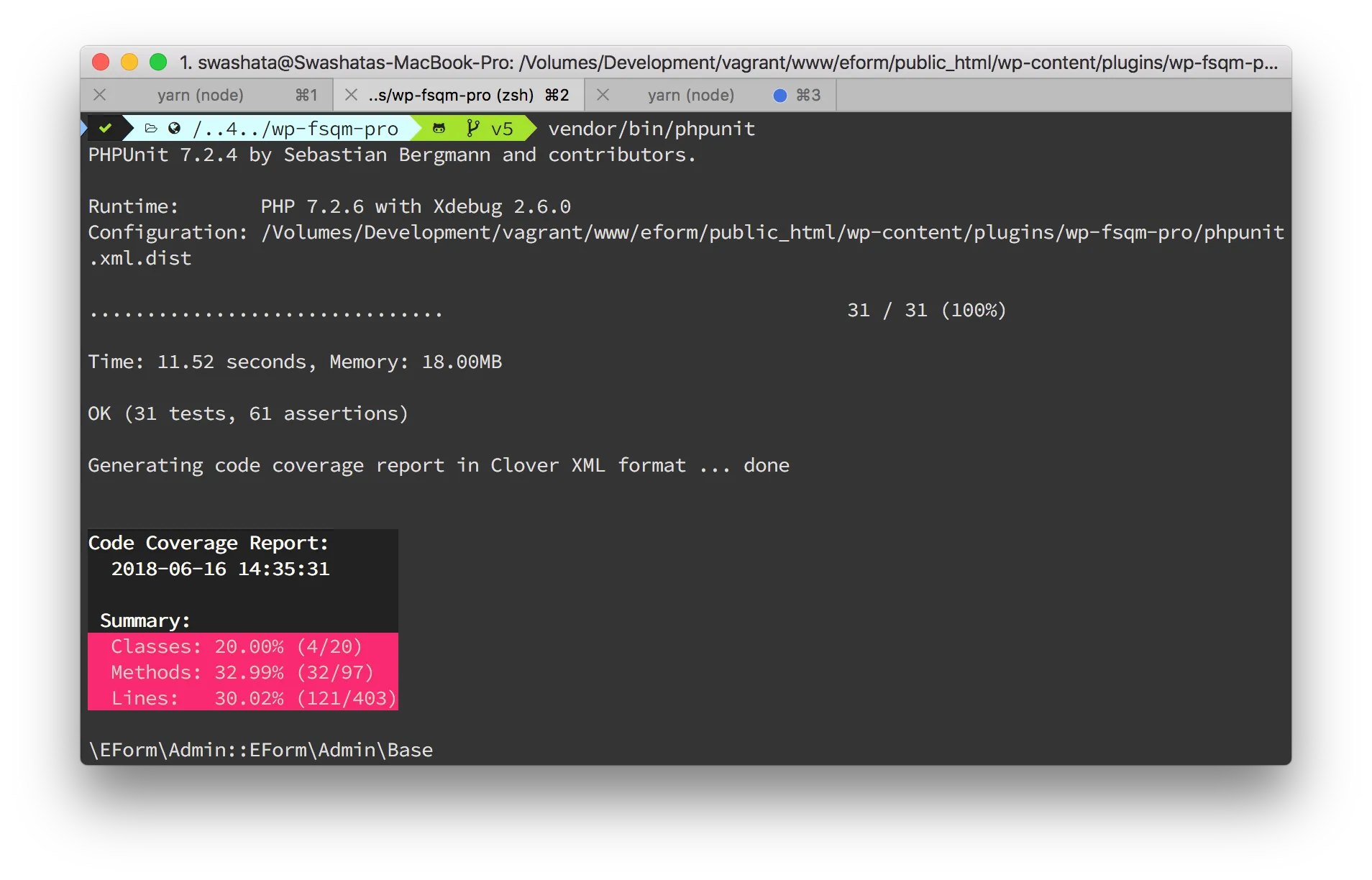
Task: Click the PHPUnit 7.2.4 version line
Action: (x=392, y=155)
